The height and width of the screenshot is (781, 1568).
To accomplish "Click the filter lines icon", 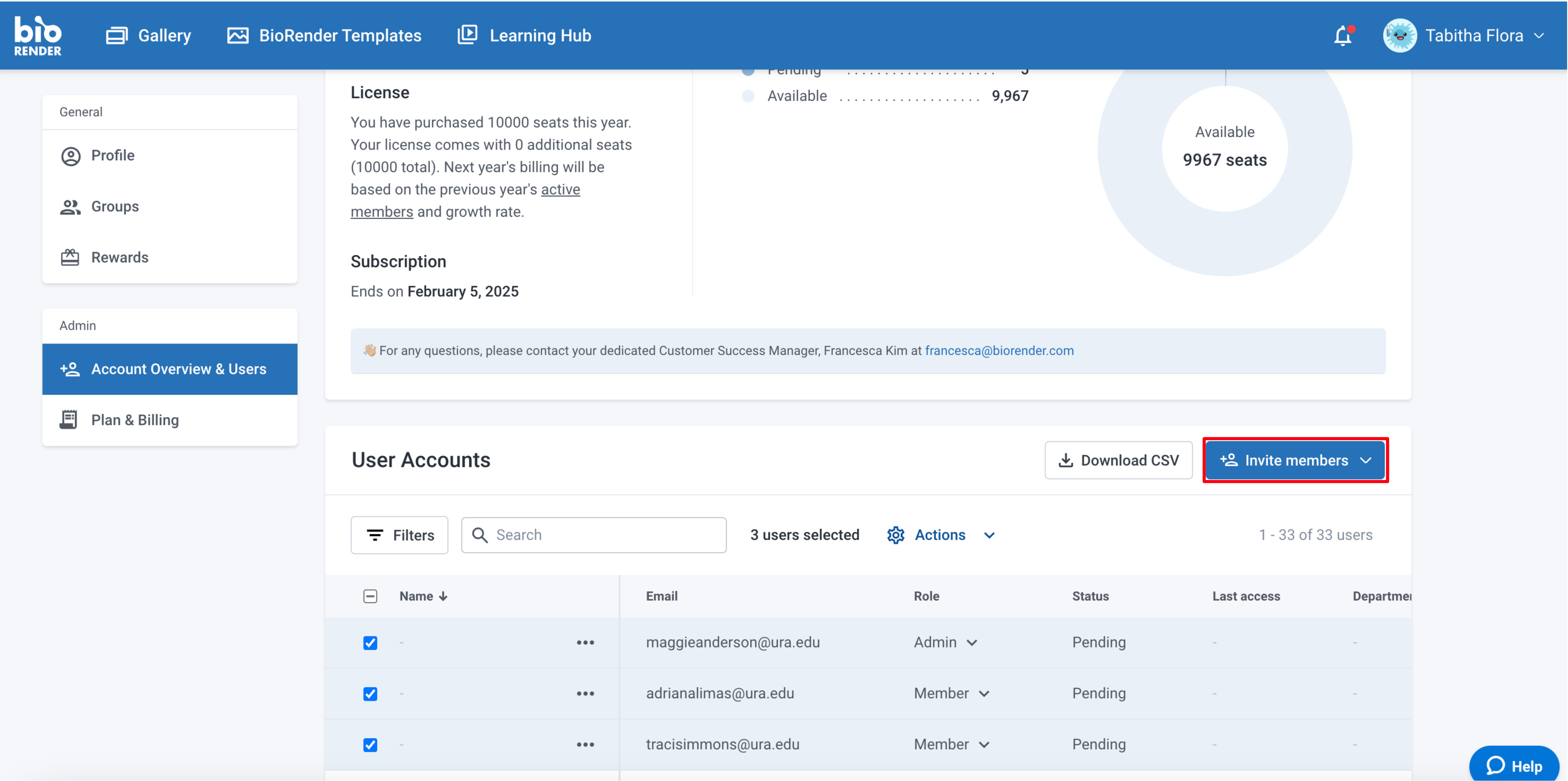I will click(375, 535).
